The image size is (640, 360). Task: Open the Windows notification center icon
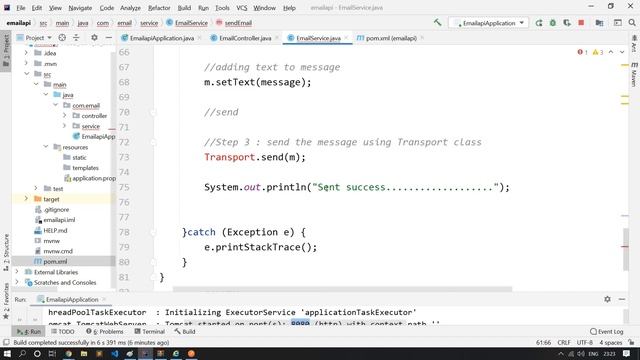(627, 353)
